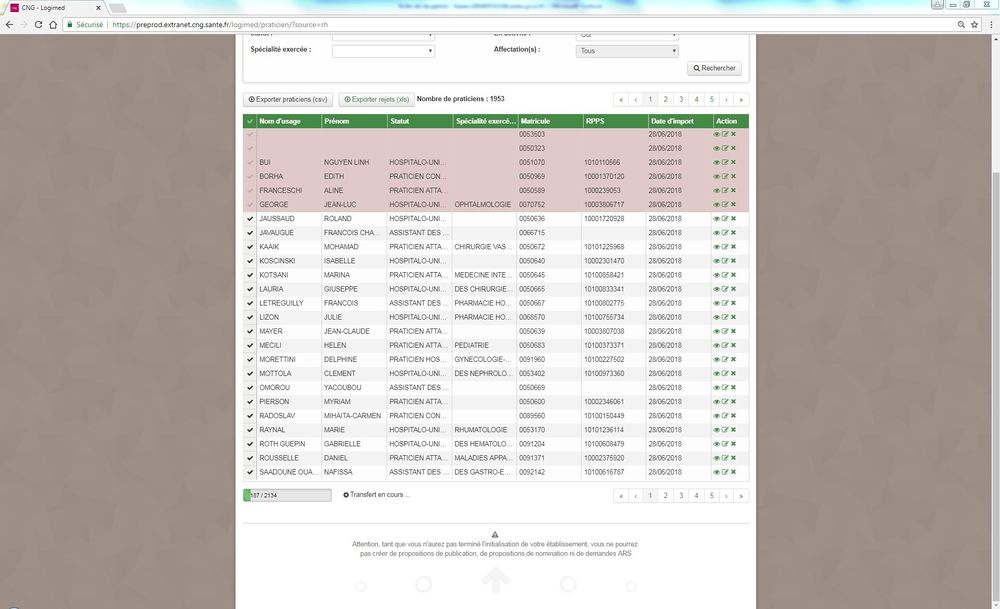1000x609 pixels.
Task: Uncheck the JAUSSAUD row checkbox
Action: pyautogui.click(x=250, y=219)
